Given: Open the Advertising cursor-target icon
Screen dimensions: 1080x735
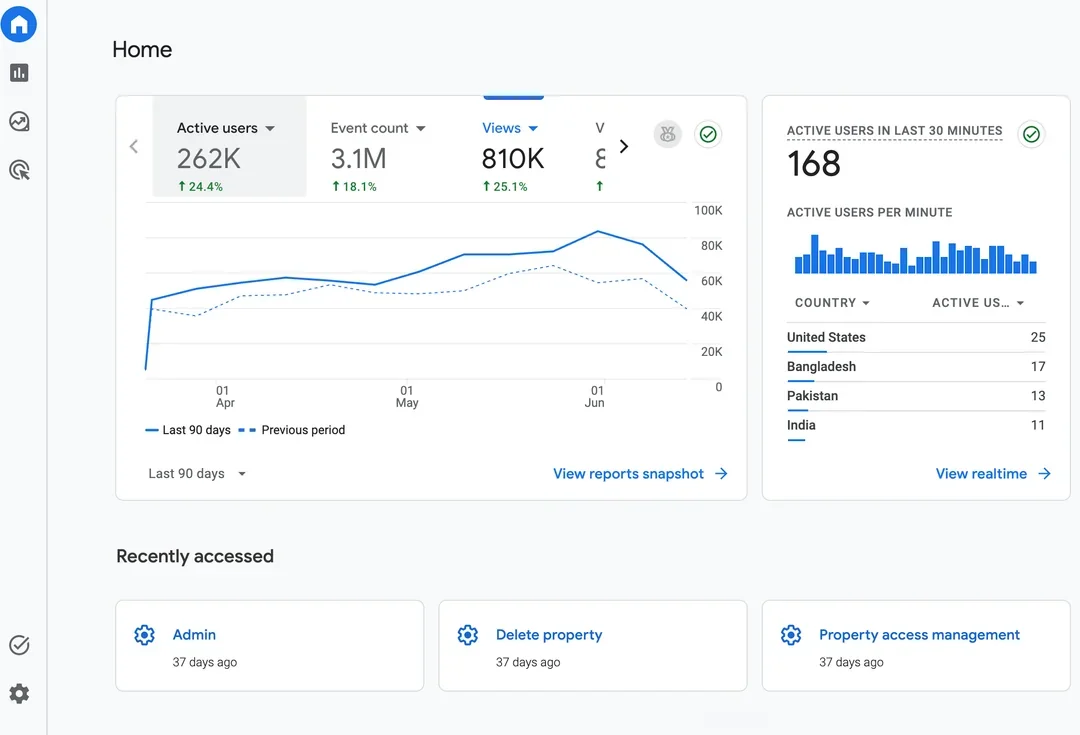Looking at the screenshot, I should [x=19, y=169].
